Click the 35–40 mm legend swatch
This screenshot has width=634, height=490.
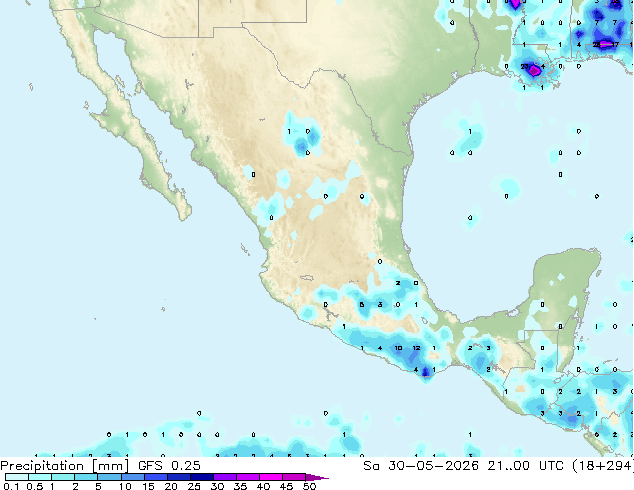247,477
